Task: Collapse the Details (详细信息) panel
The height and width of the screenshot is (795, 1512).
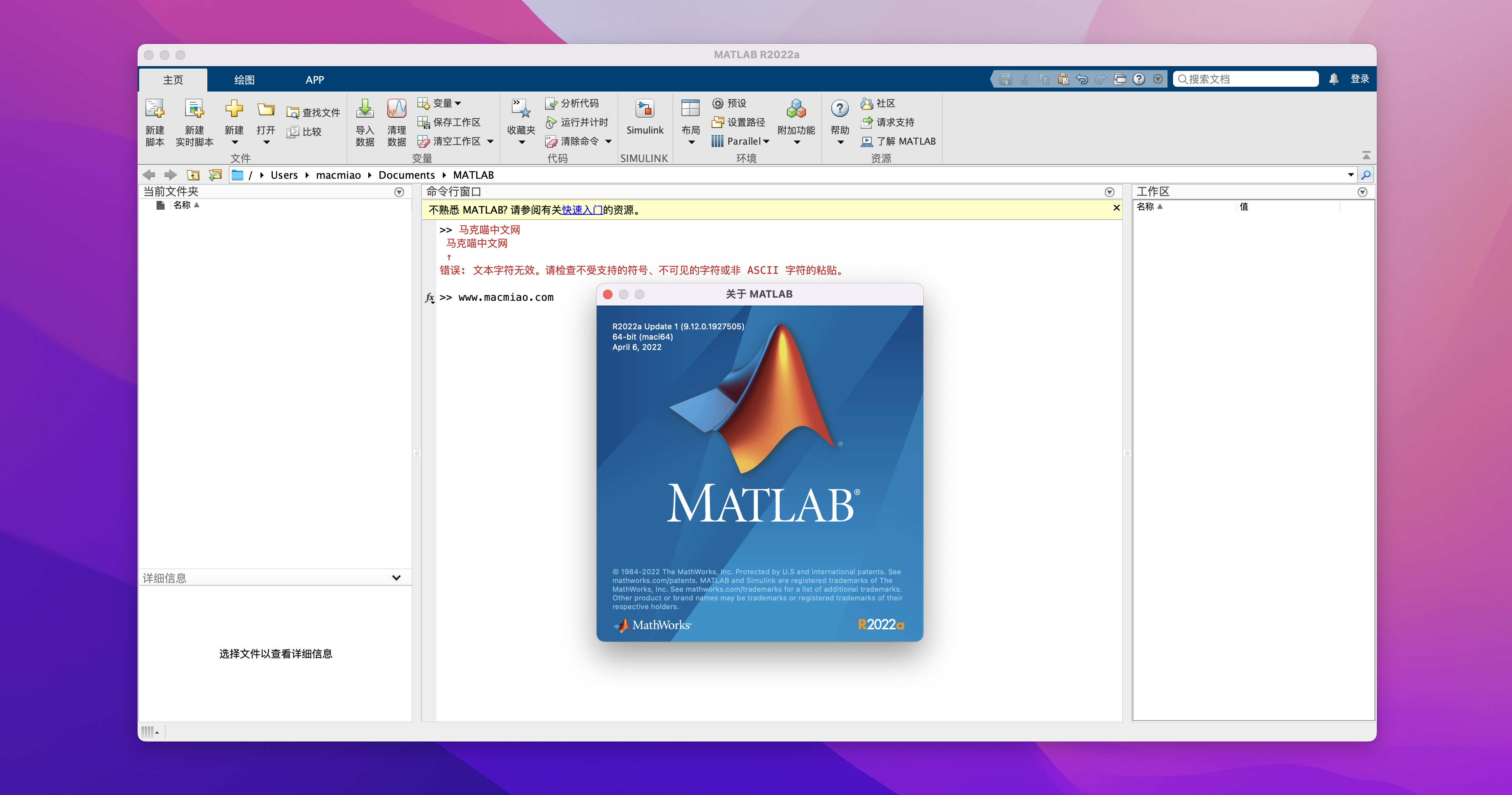Action: [x=396, y=578]
